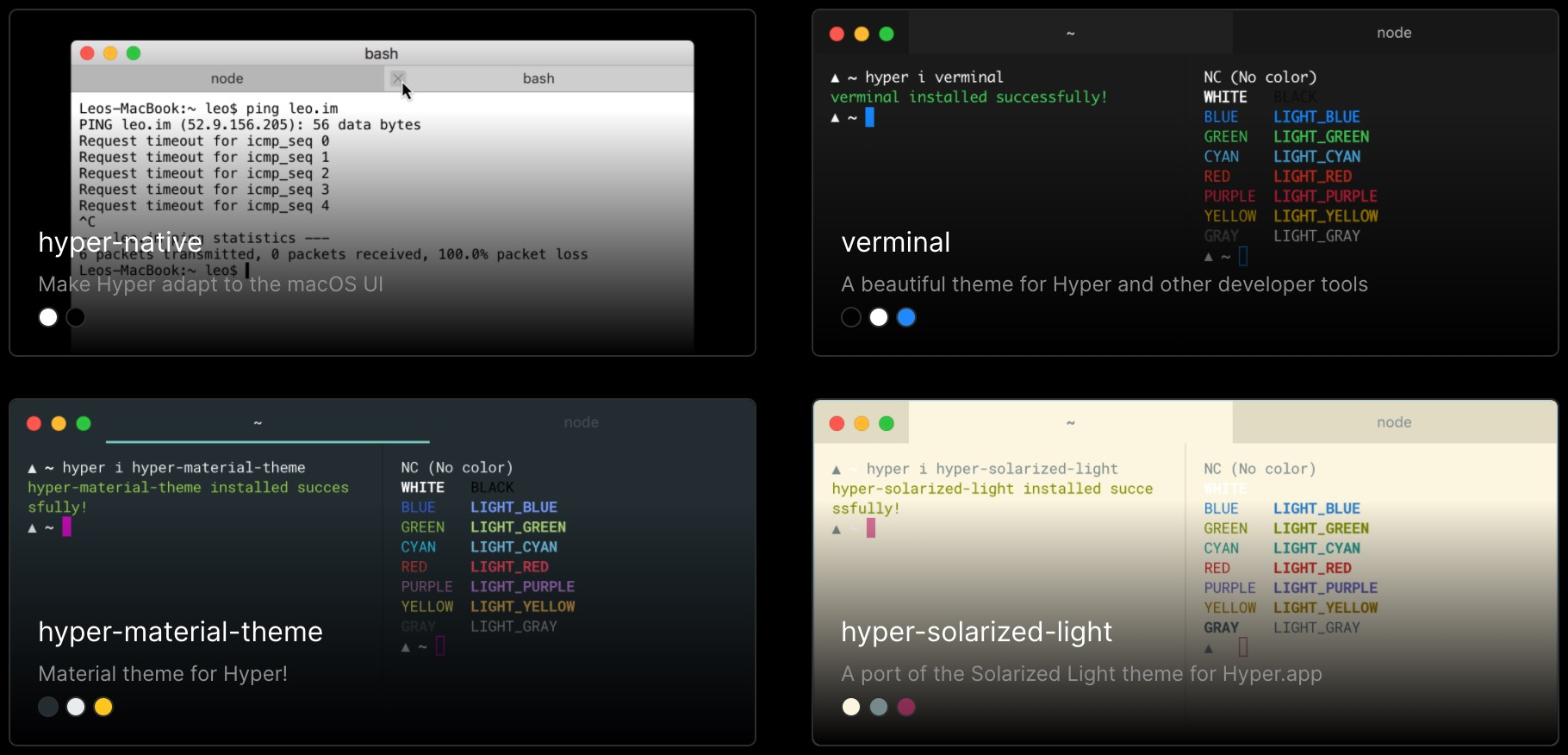Select the tilde tab in verminal preview
1568x755 pixels.
point(1071,33)
